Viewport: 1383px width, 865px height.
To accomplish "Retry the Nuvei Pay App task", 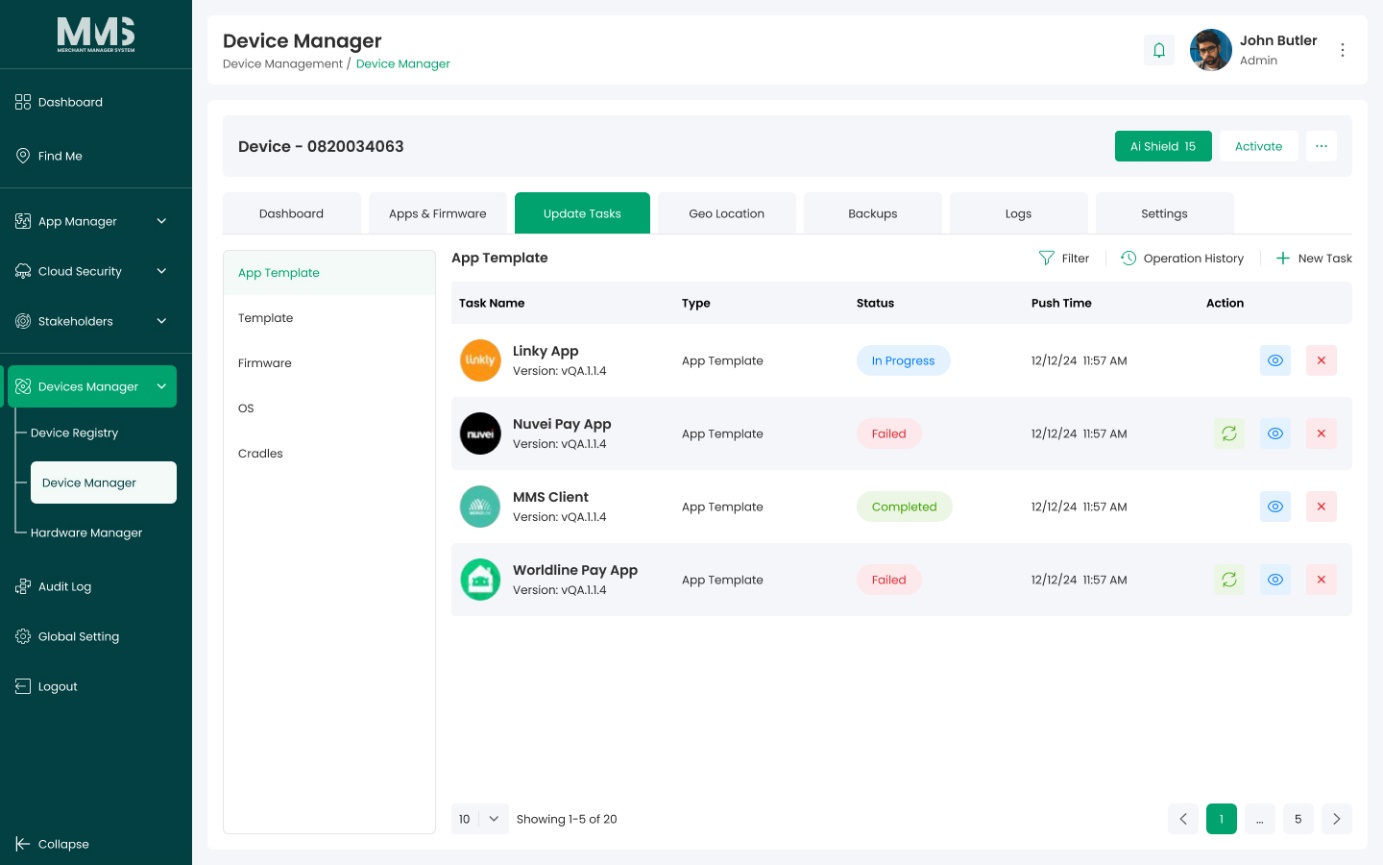I will pos(1229,434).
